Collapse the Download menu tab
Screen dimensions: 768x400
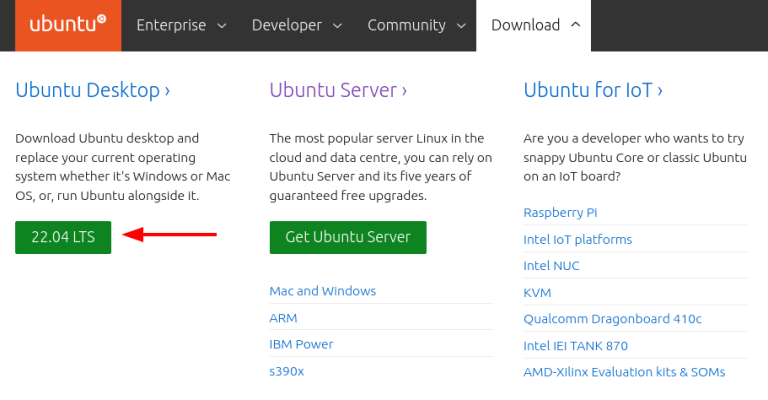tap(535, 25)
